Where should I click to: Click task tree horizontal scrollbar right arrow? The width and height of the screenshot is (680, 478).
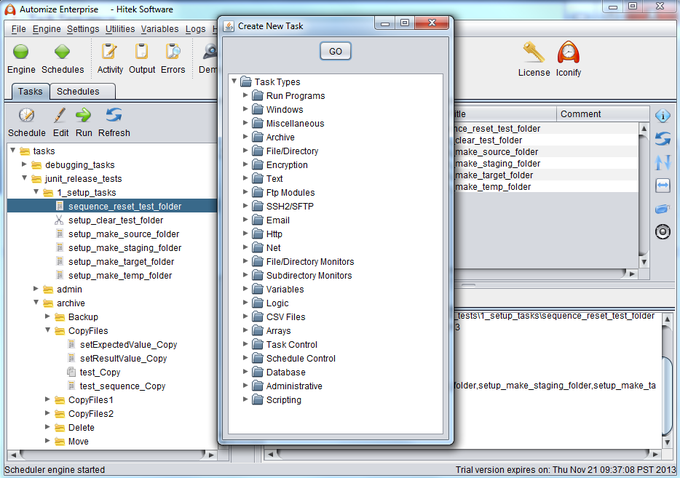[211, 455]
